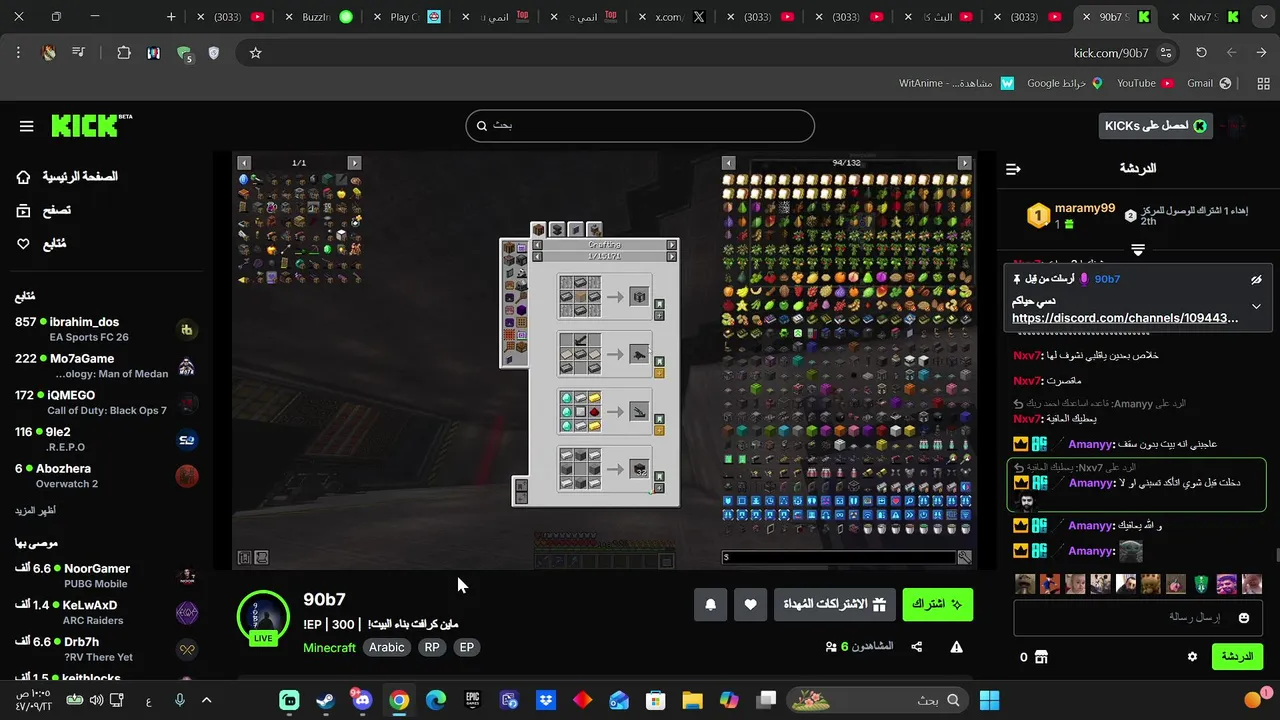The image size is (1280, 720).
Task: Open iQMEGO channel in sidebar
Action: pyautogui.click(x=105, y=403)
